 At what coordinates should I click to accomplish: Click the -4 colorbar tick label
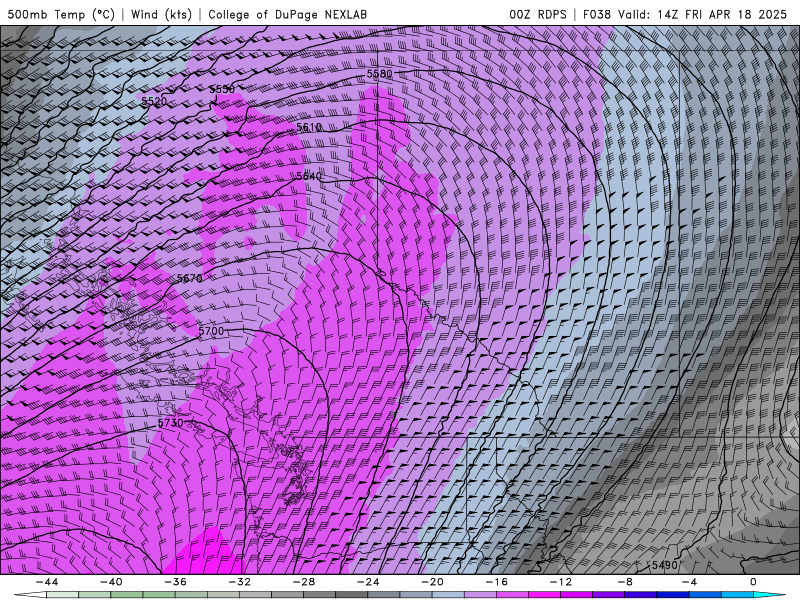point(689,582)
